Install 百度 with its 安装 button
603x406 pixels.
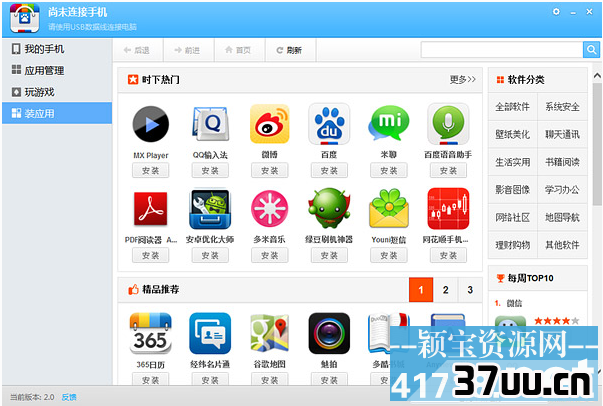[x=329, y=170]
